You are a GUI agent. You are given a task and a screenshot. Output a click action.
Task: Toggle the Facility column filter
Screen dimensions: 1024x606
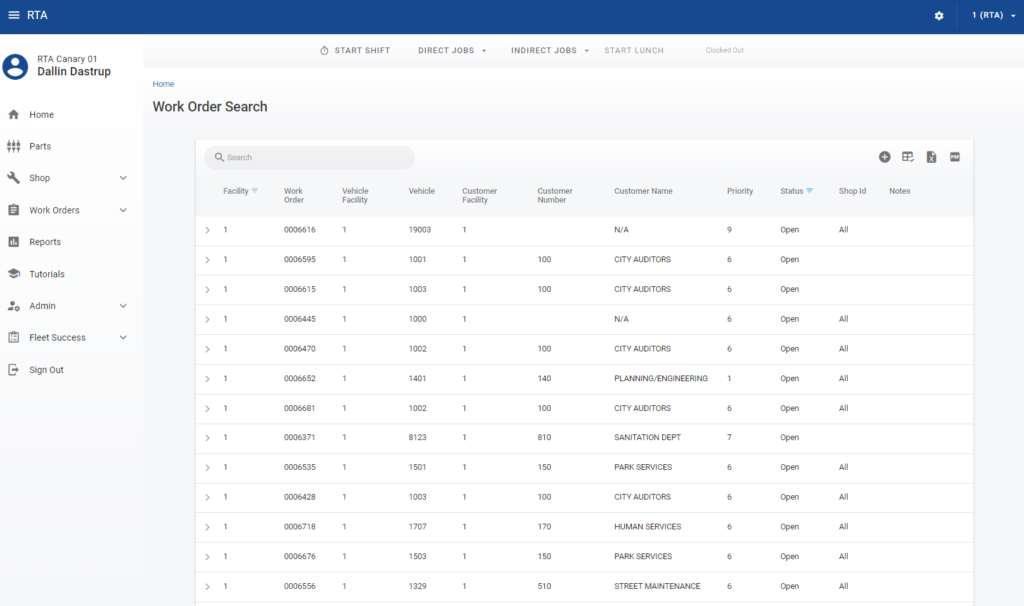(x=256, y=191)
